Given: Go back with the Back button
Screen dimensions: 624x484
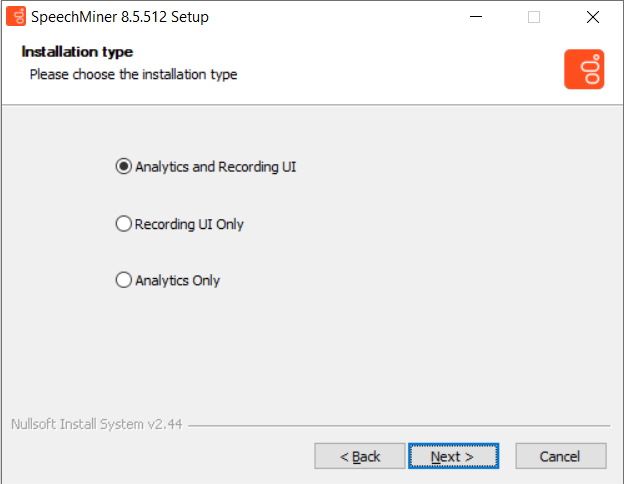Looking at the screenshot, I should click(360, 456).
